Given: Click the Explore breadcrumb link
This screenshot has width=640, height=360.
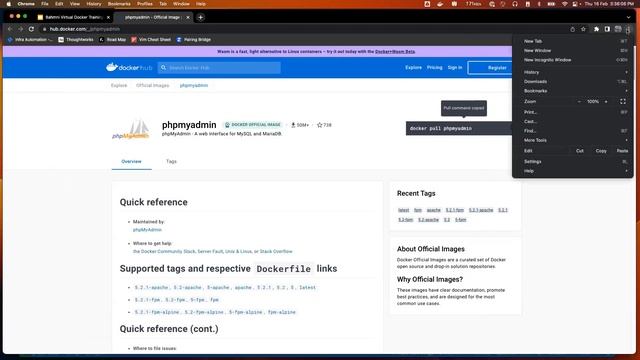Looking at the screenshot, I should [x=119, y=85].
